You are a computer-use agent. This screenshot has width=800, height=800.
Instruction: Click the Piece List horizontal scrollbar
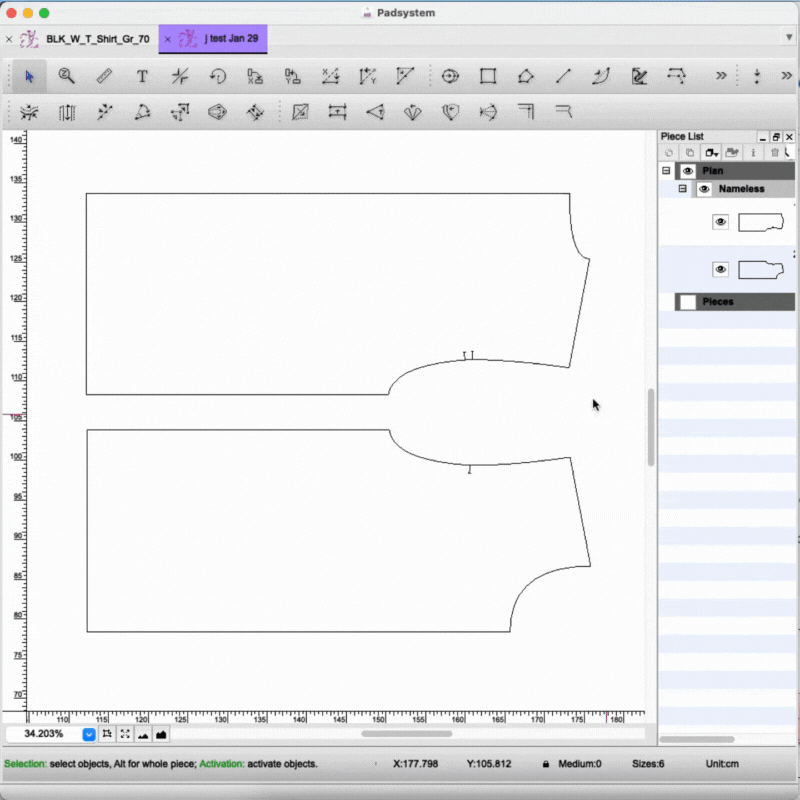click(x=697, y=739)
